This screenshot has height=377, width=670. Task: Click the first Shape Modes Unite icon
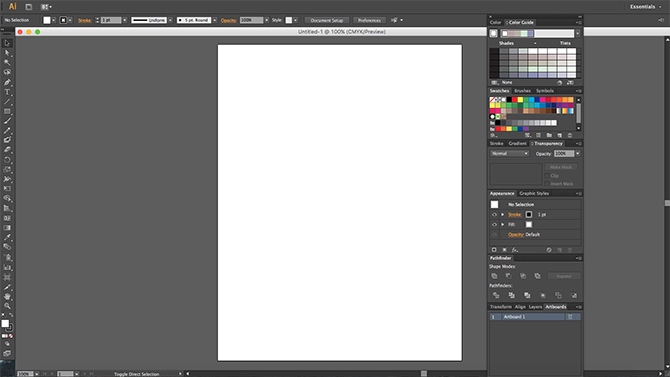coord(494,276)
